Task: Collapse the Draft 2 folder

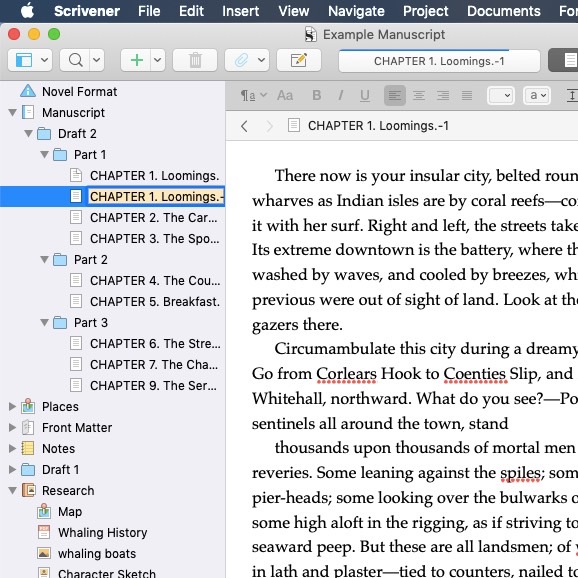Action: [x=28, y=133]
